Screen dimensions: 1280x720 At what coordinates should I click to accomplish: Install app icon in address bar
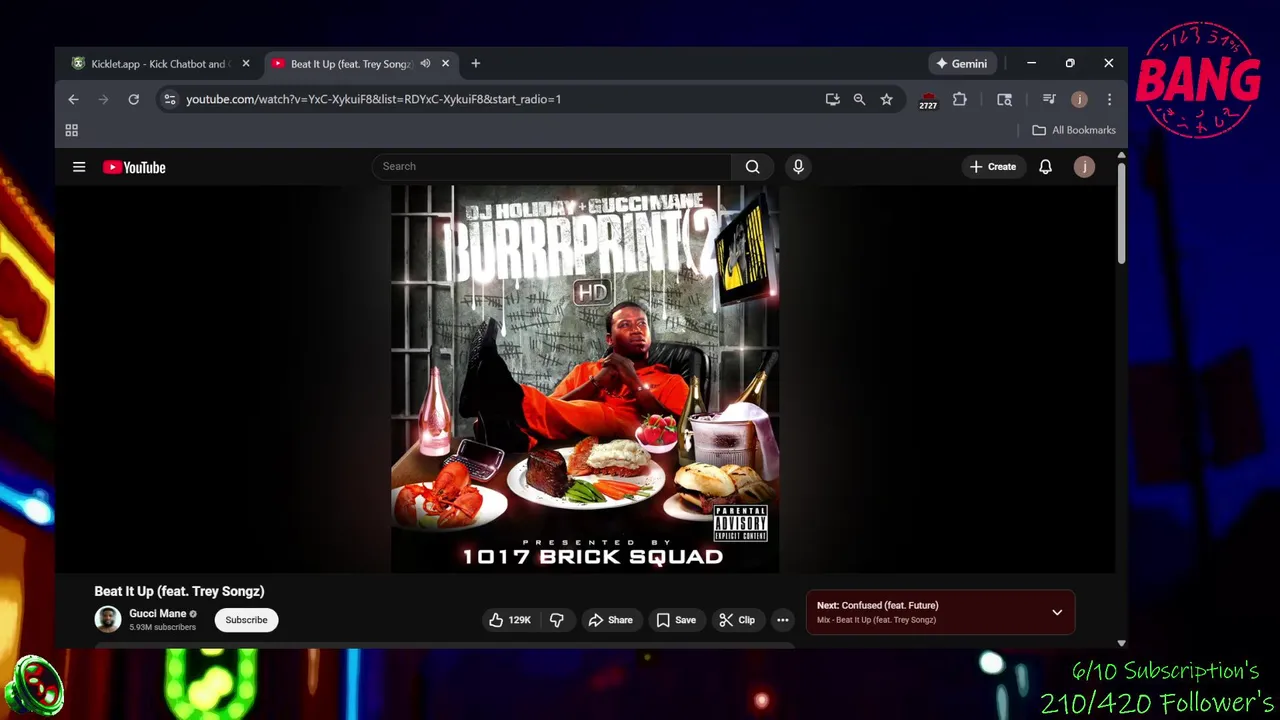tap(832, 99)
